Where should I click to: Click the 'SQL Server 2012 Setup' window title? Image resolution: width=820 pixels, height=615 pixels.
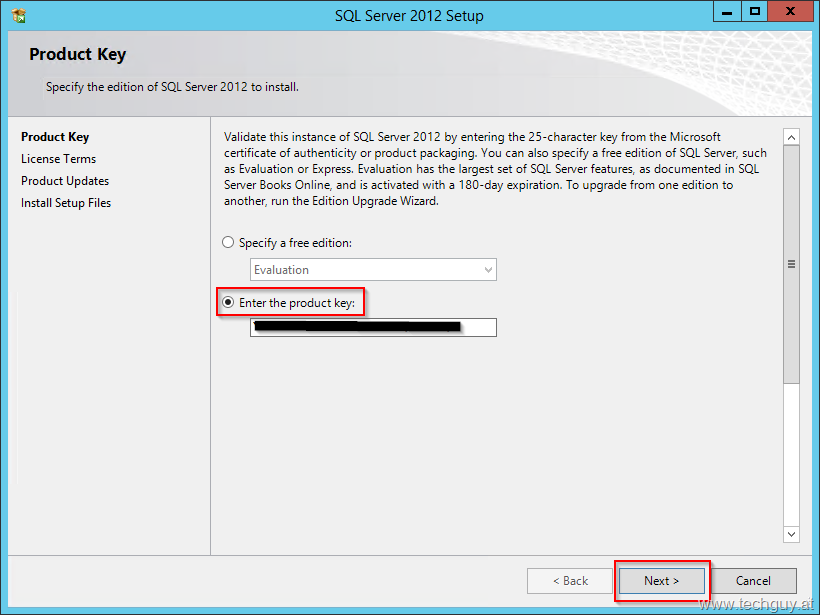click(409, 16)
